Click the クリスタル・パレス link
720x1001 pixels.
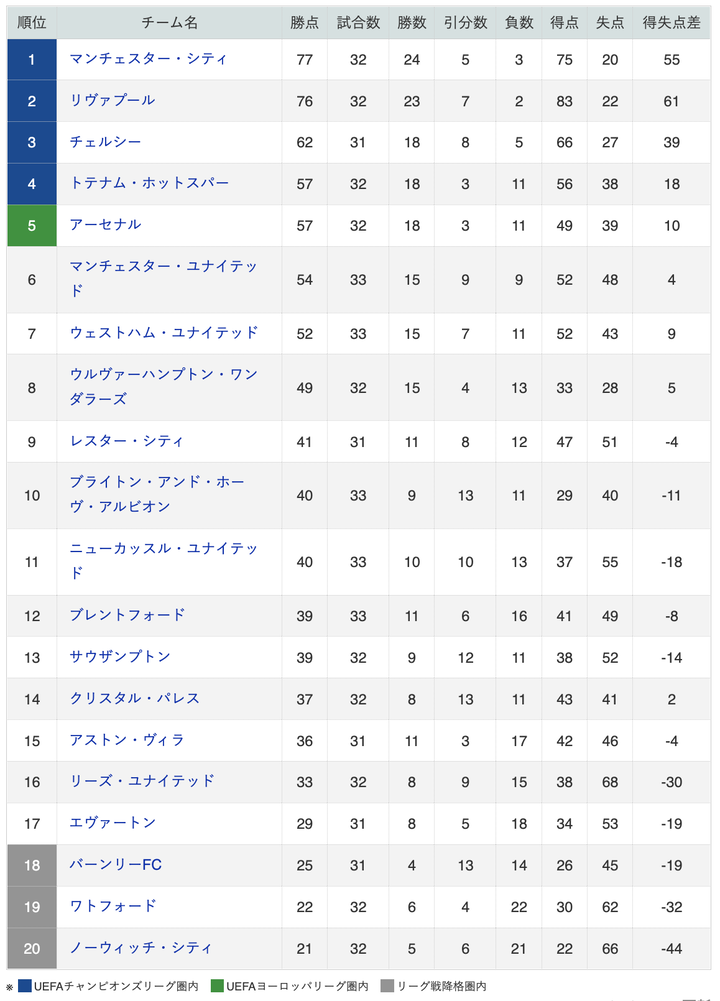coord(134,698)
